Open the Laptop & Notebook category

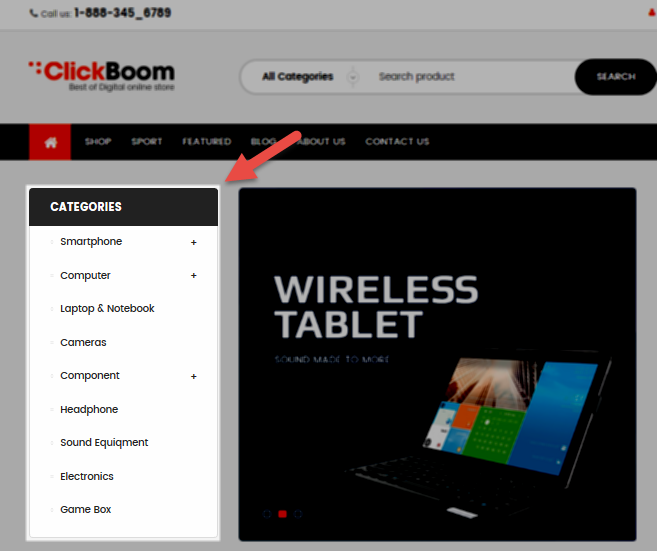coord(107,309)
